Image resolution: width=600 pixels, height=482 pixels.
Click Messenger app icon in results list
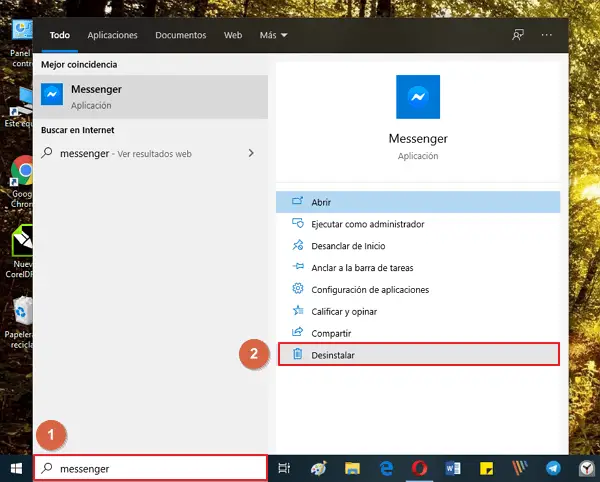[52, 94]
